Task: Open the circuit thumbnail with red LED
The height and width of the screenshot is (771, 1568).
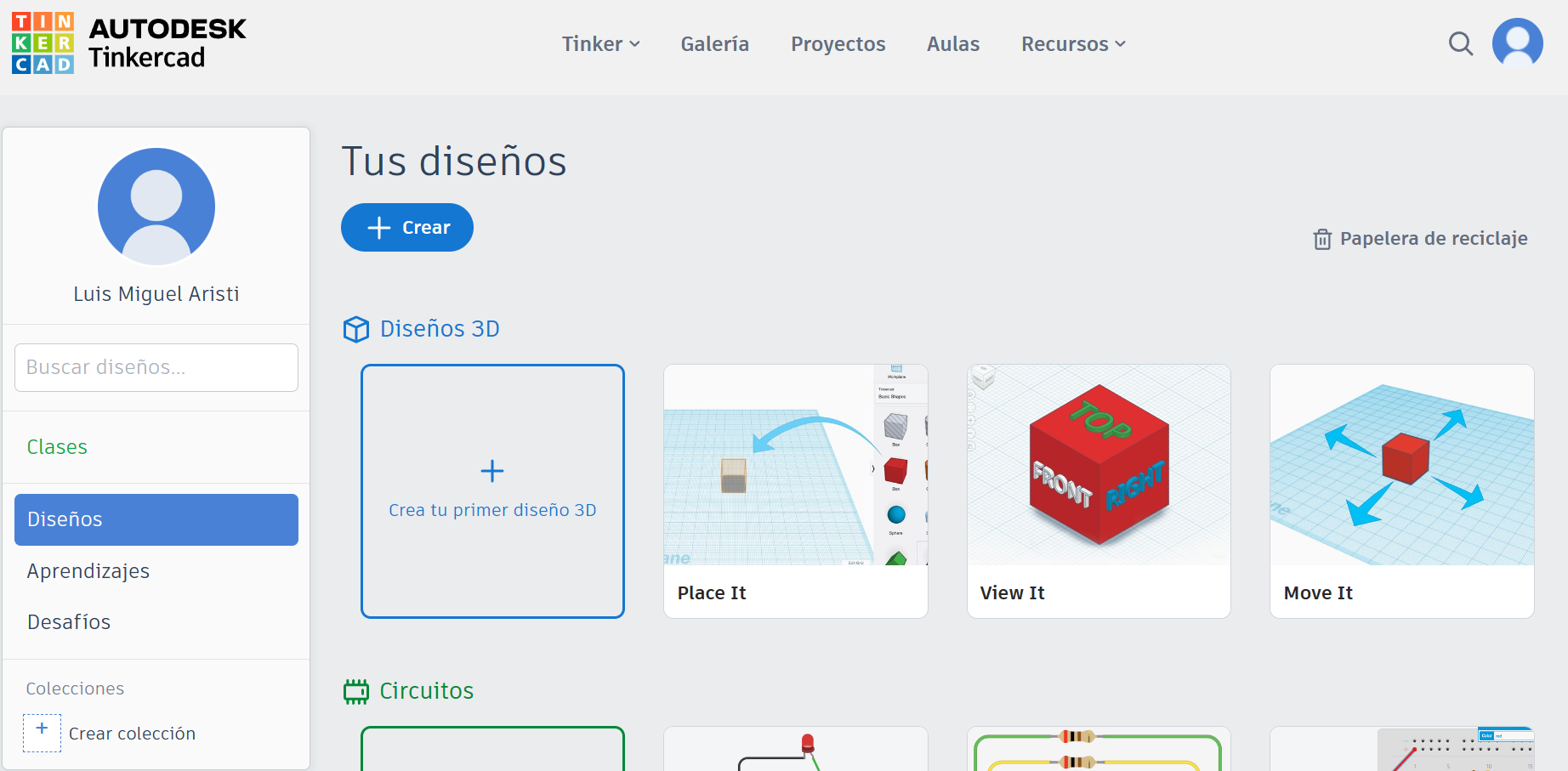Action: (796, 749)
